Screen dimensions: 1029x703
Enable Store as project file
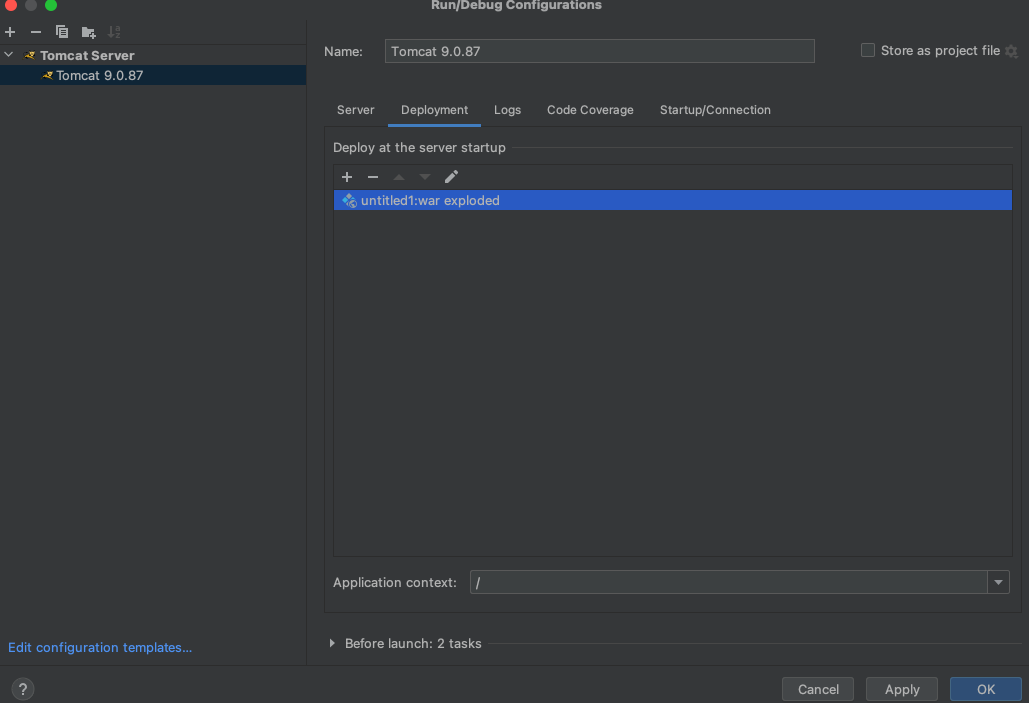[x=868, y=51]
